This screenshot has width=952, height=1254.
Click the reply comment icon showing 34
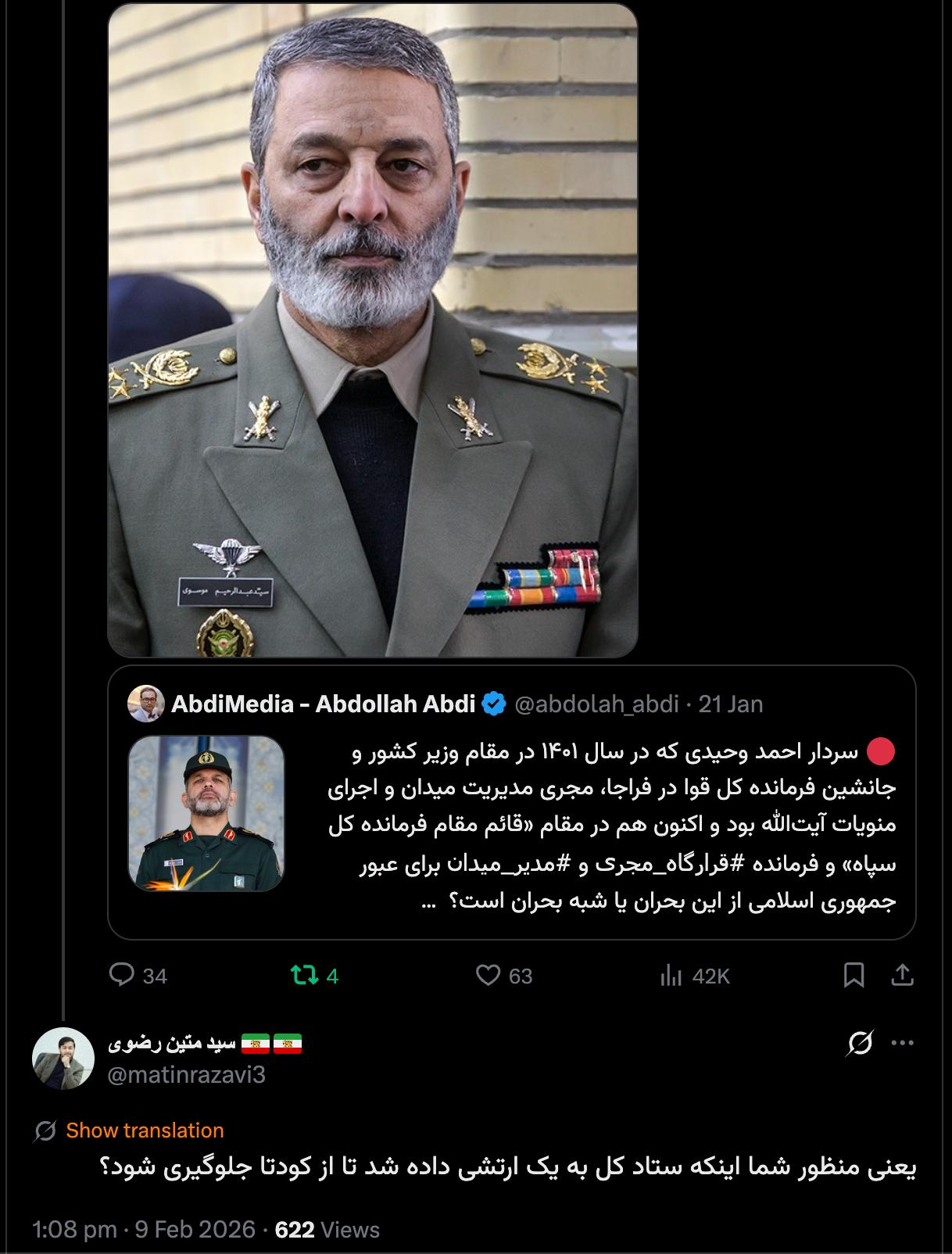pyautogui.click(x=123, y=975)
